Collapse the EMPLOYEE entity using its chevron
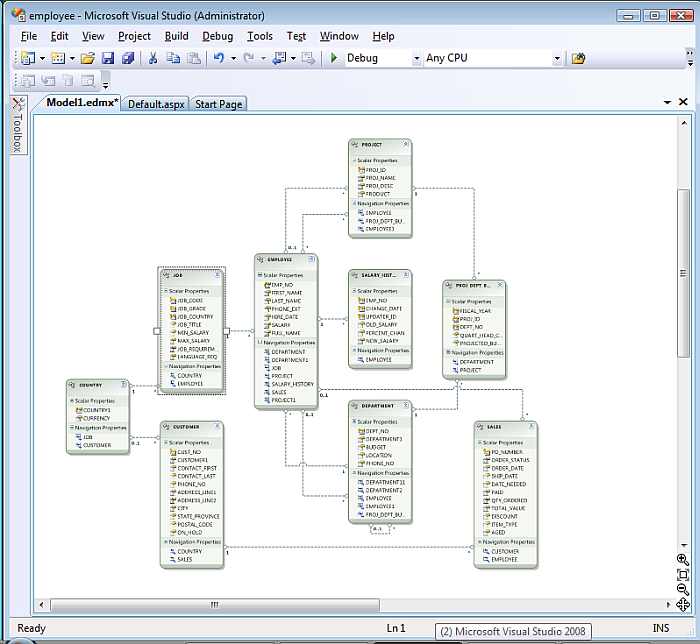Image resolution: width=700 pixels, height=644 pixels. tap(312, 259)
